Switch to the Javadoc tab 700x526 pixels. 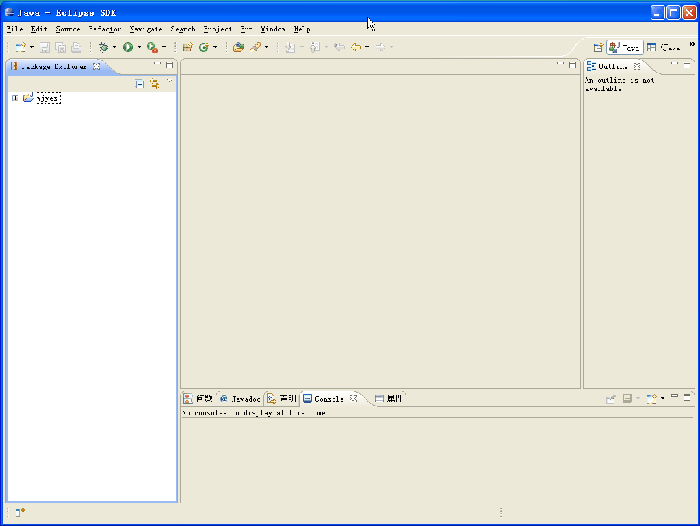pyautogui.click(x=240, y=398)
